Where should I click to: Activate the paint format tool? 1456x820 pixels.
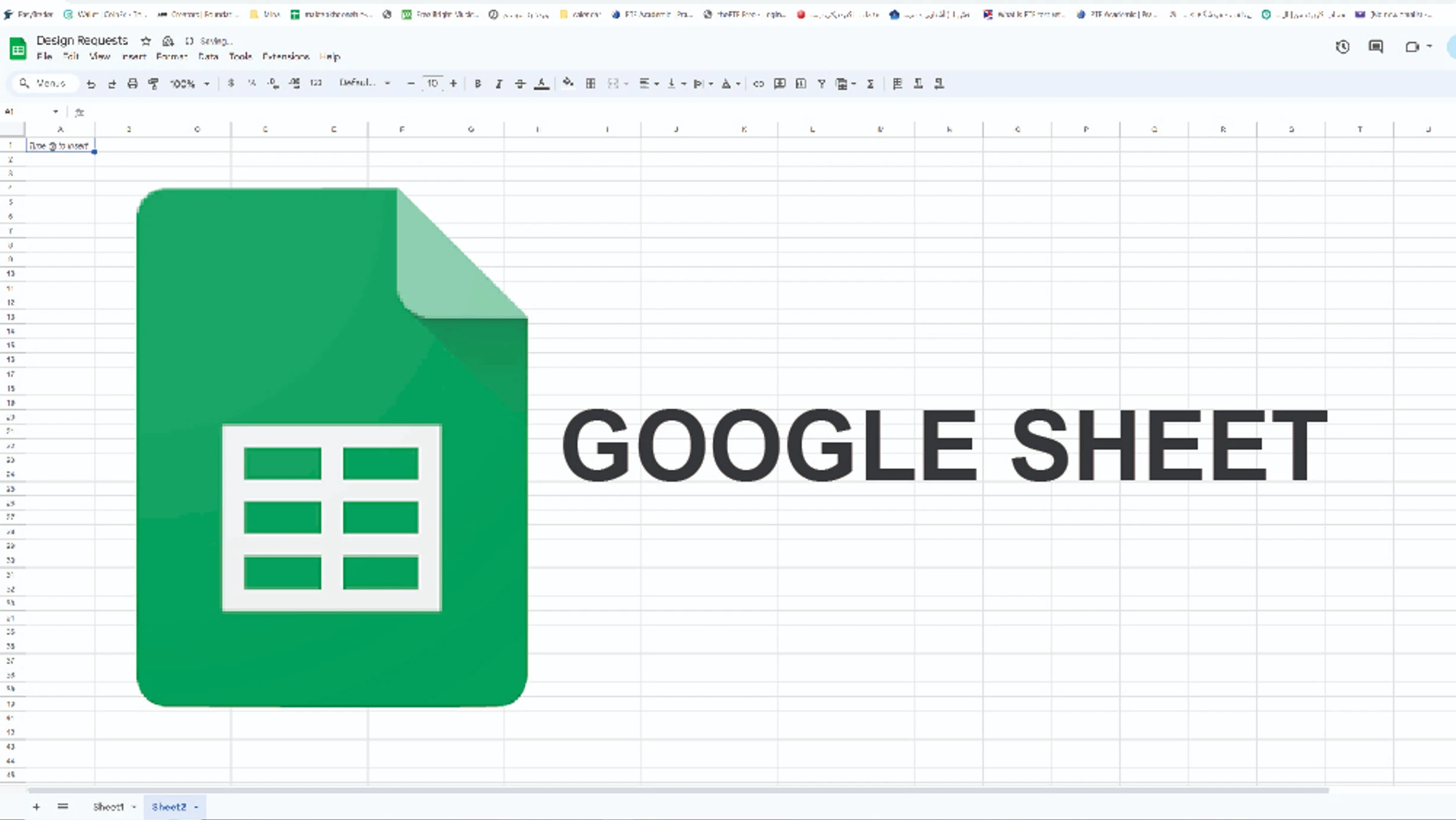coord(153,84)
